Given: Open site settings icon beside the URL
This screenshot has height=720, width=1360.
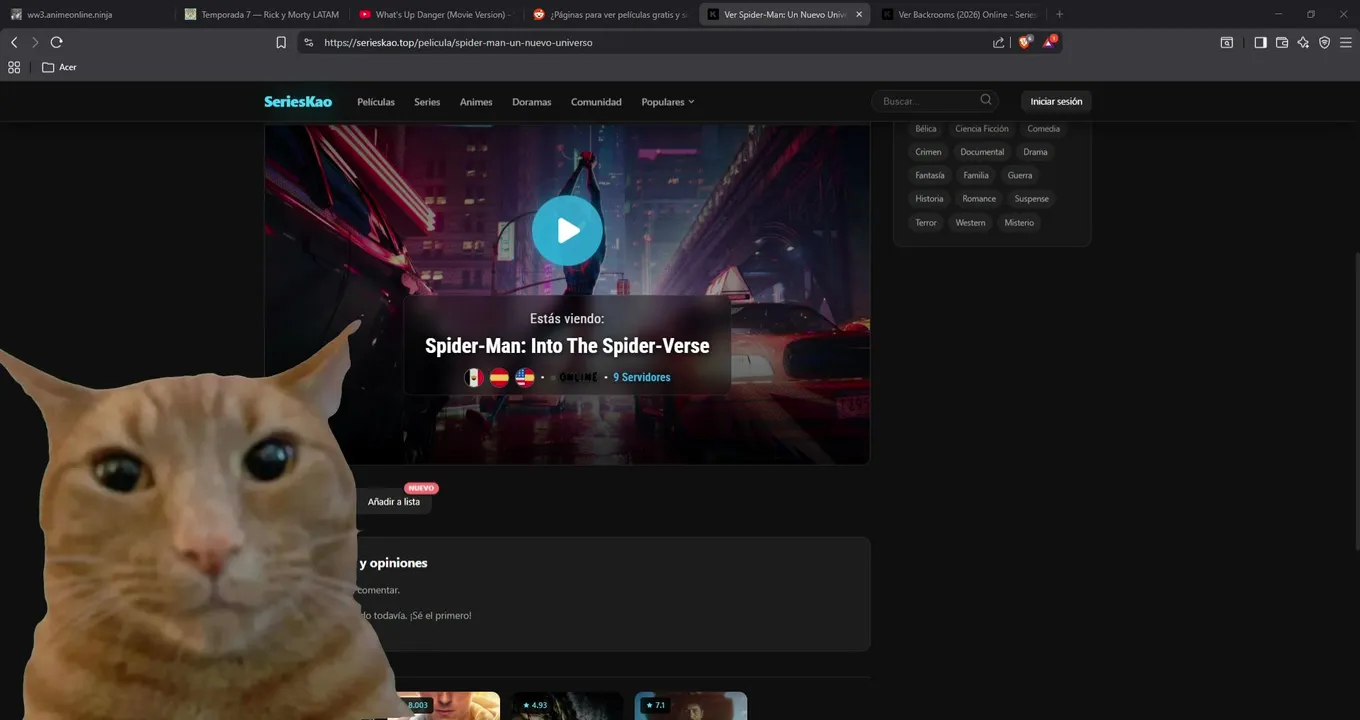Looking at the screenshot, I should pos(308,42).
